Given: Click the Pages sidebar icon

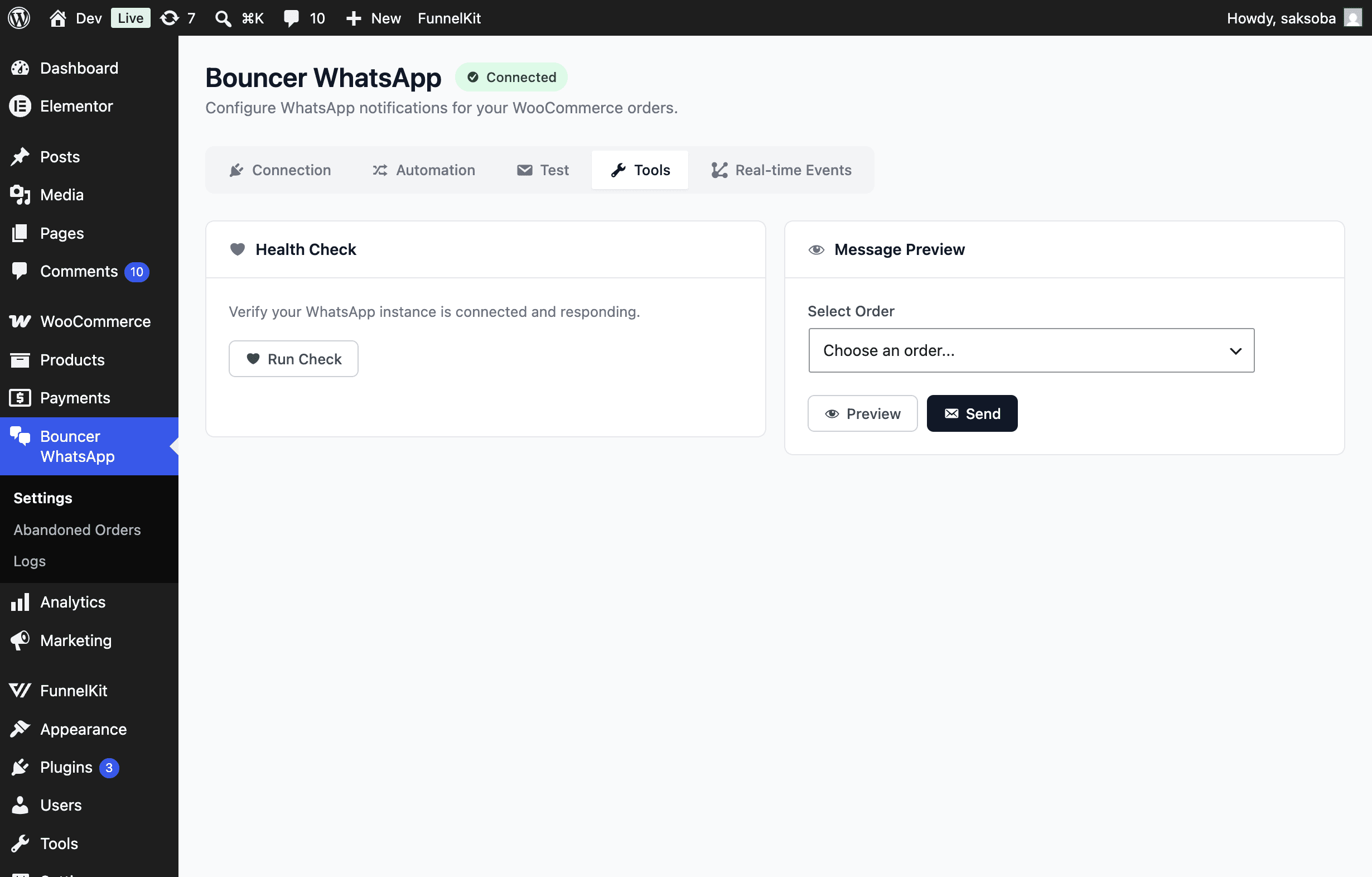Looking at the screenshot, I should point(20,233).
